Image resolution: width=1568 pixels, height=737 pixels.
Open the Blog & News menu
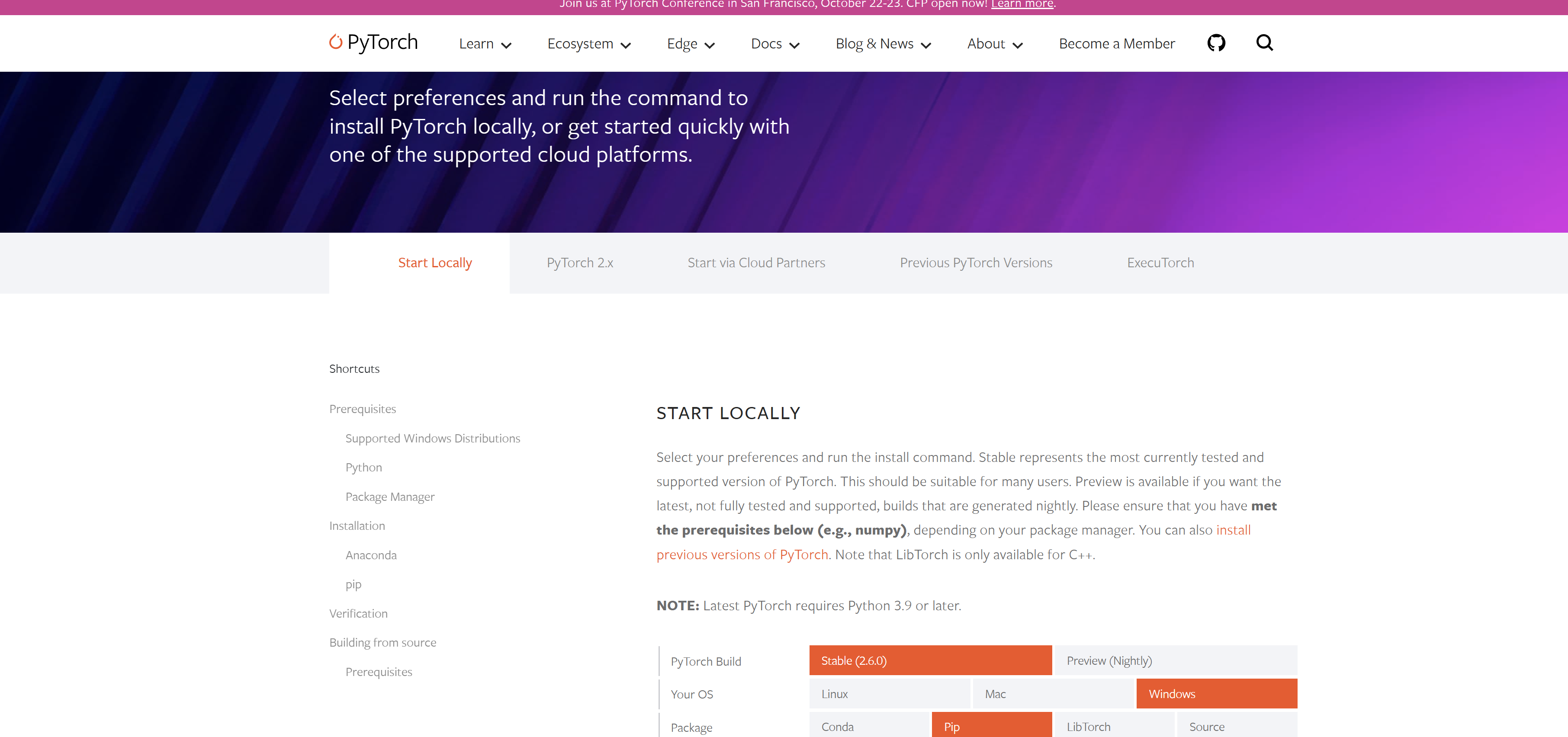(883, 44)
